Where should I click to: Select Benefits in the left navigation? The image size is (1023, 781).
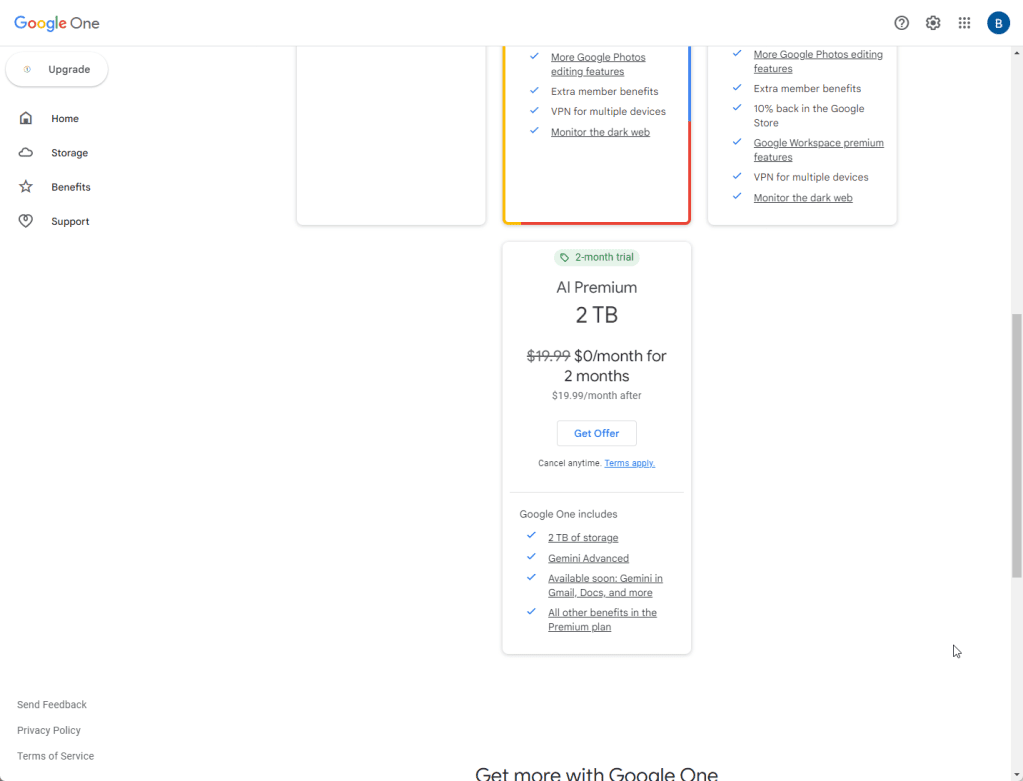pos(71,187)
